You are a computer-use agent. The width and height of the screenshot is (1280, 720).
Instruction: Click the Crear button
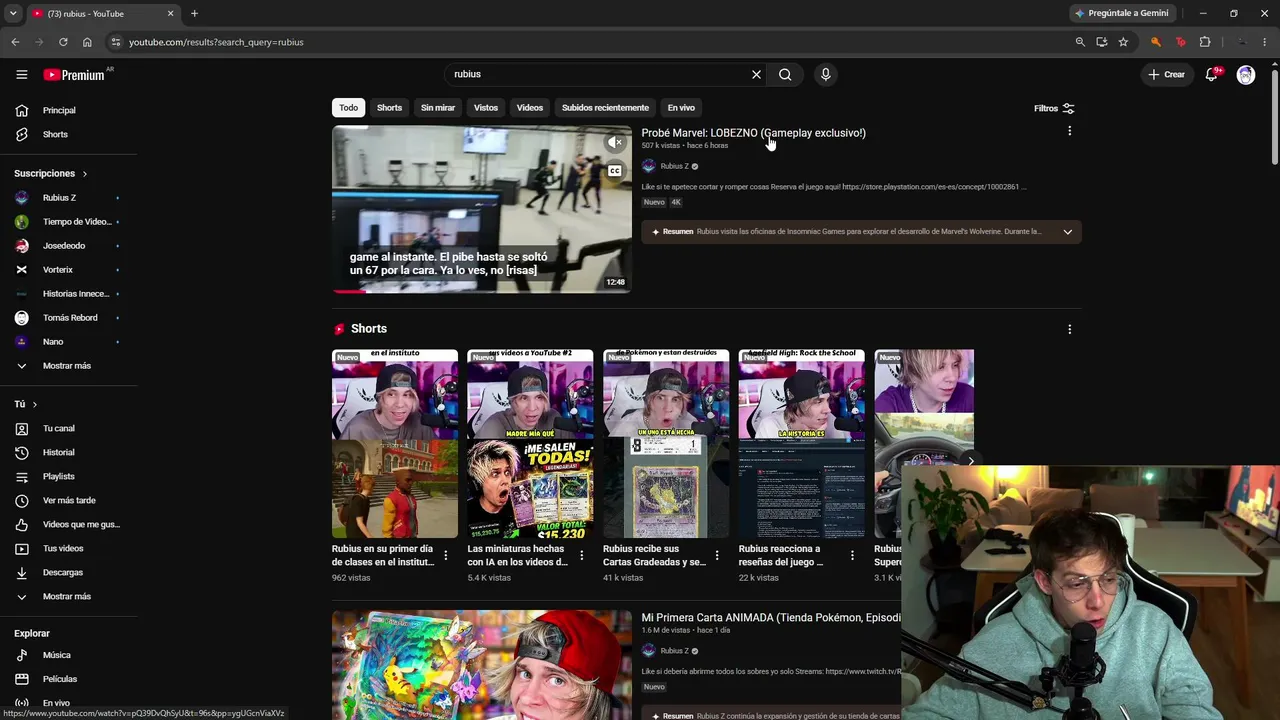tap(1166, 74)
